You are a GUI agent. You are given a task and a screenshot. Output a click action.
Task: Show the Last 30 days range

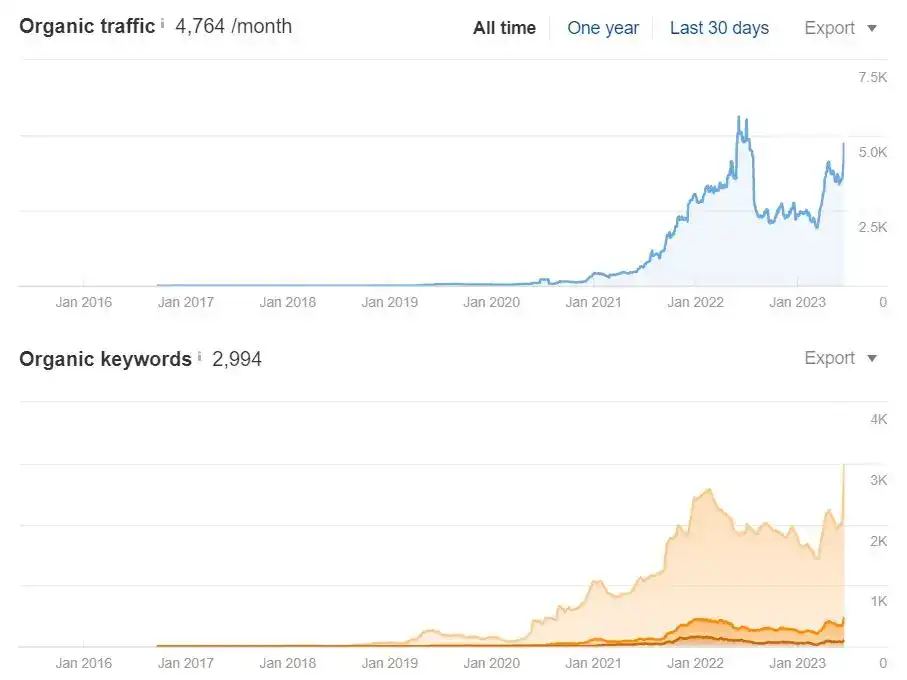719,28
